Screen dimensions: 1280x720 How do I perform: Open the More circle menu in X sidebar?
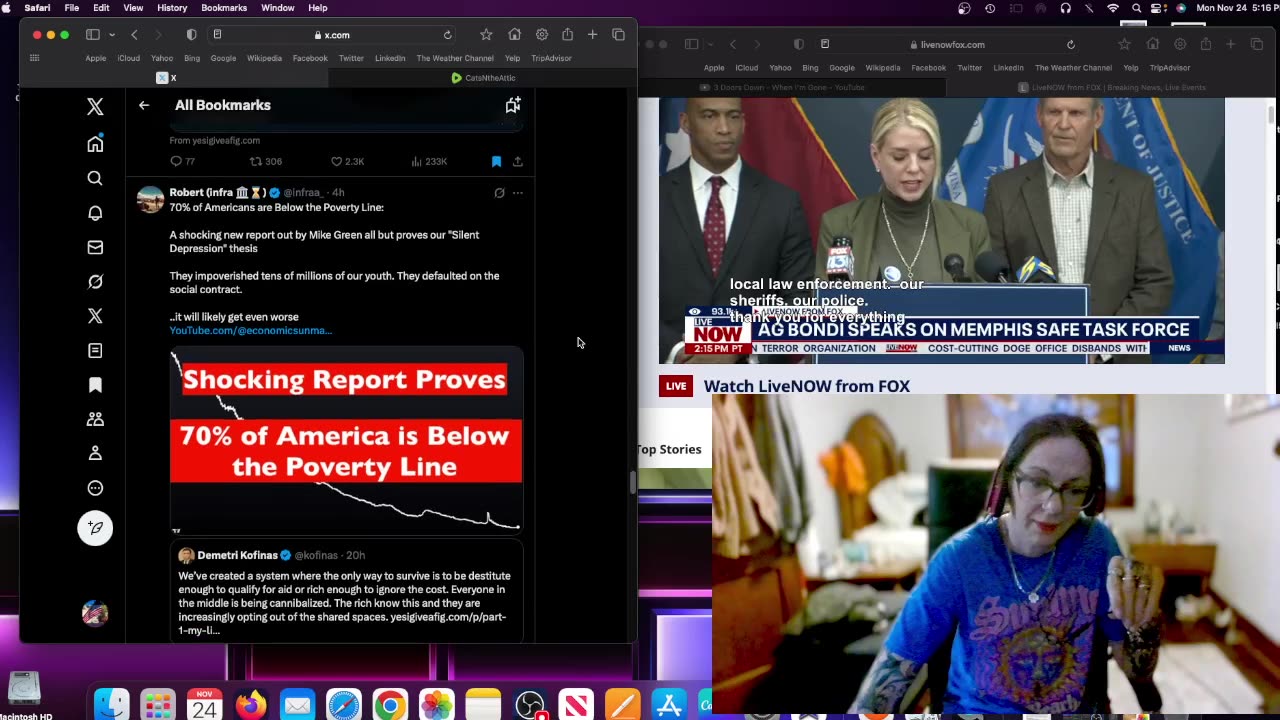[95, 488]
